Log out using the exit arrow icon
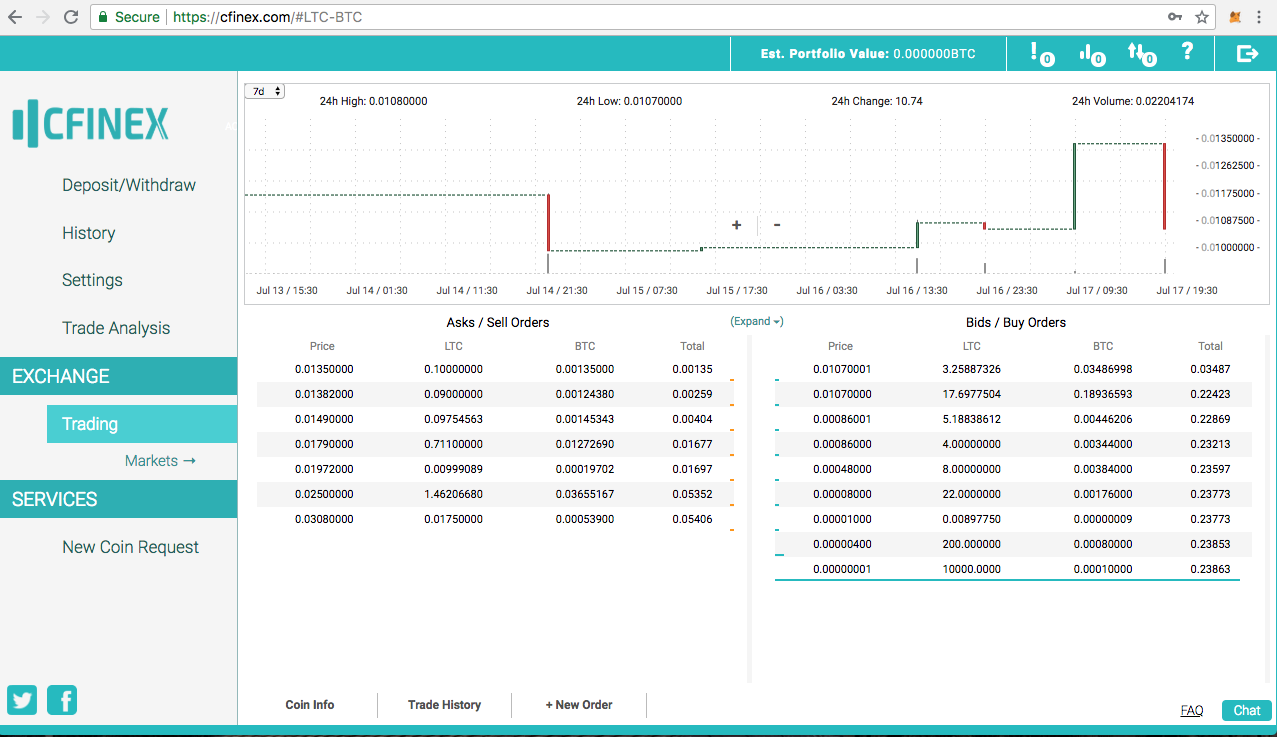 click(1247, 54)
